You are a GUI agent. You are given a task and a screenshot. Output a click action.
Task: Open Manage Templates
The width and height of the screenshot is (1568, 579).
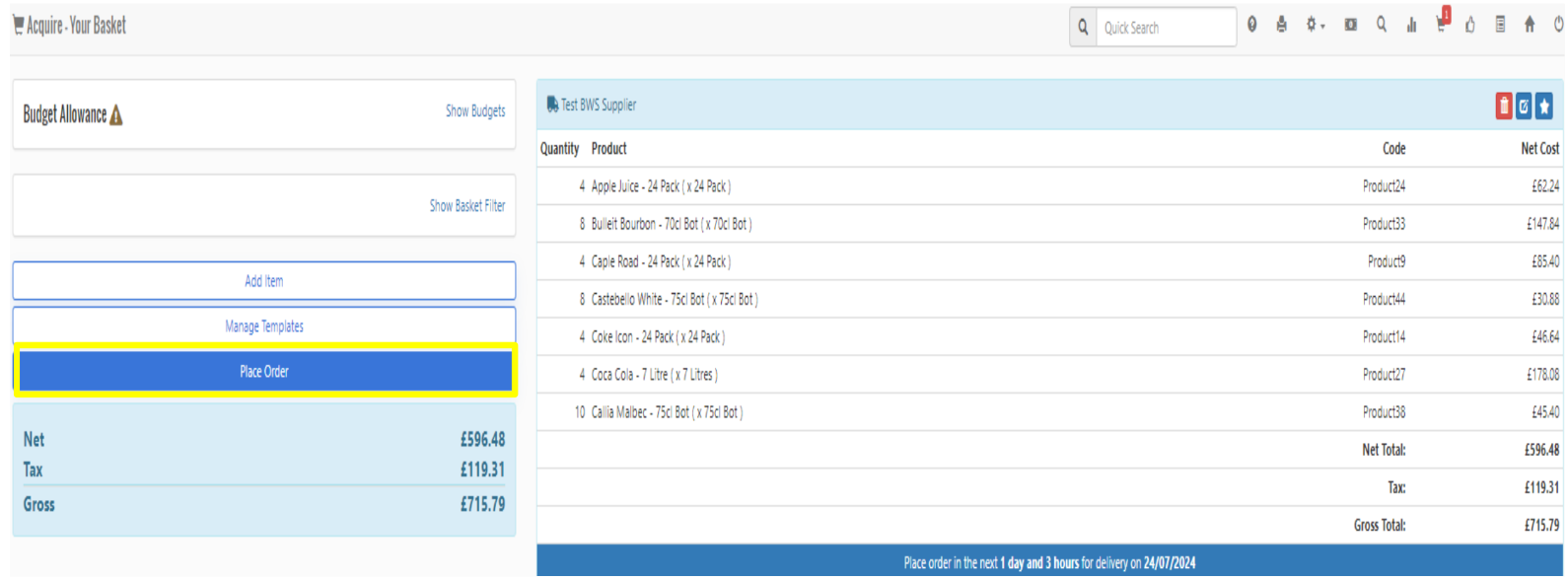point(263,326)
